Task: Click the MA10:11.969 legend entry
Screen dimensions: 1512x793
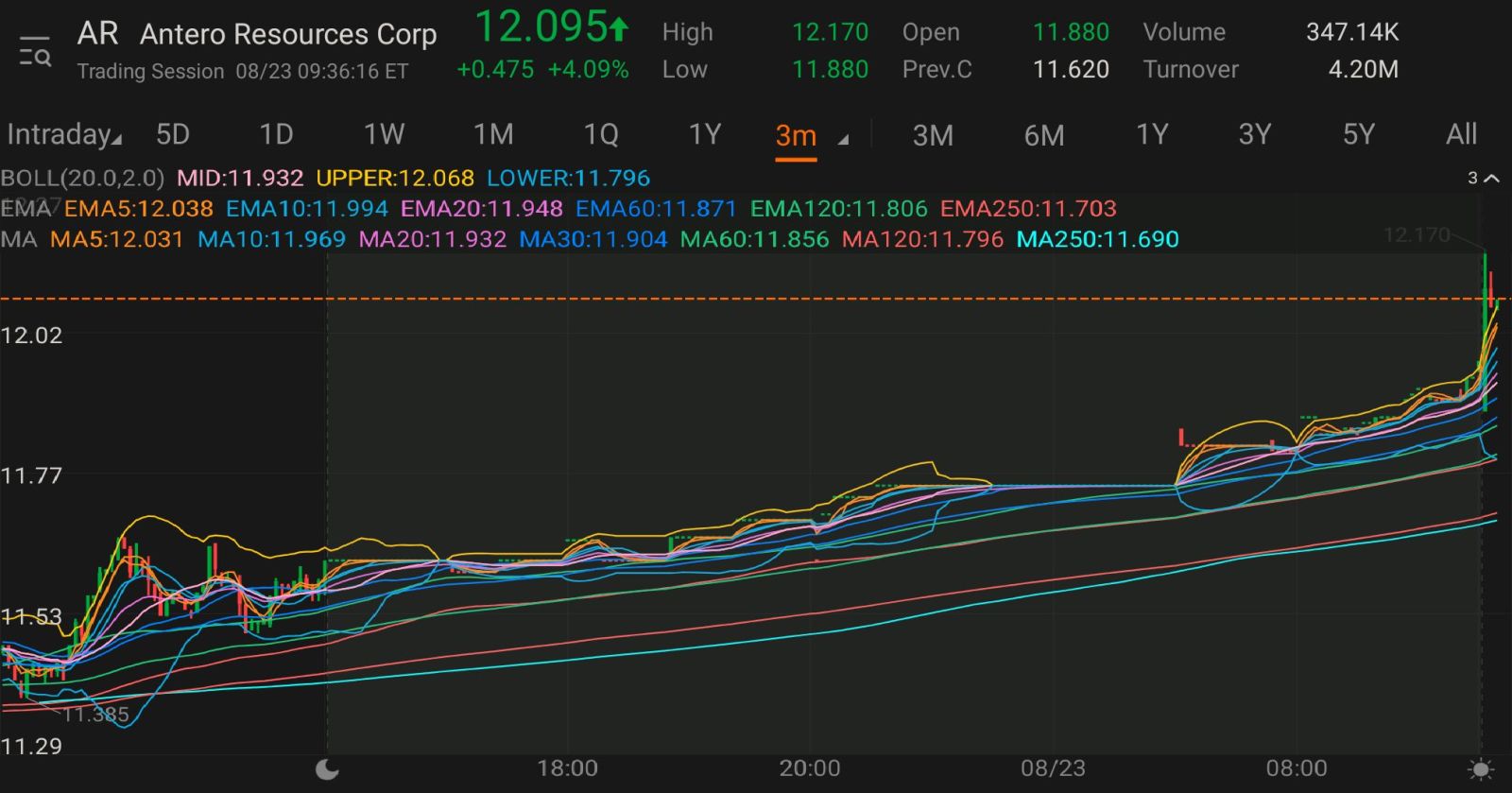Action: pos(272,239)
